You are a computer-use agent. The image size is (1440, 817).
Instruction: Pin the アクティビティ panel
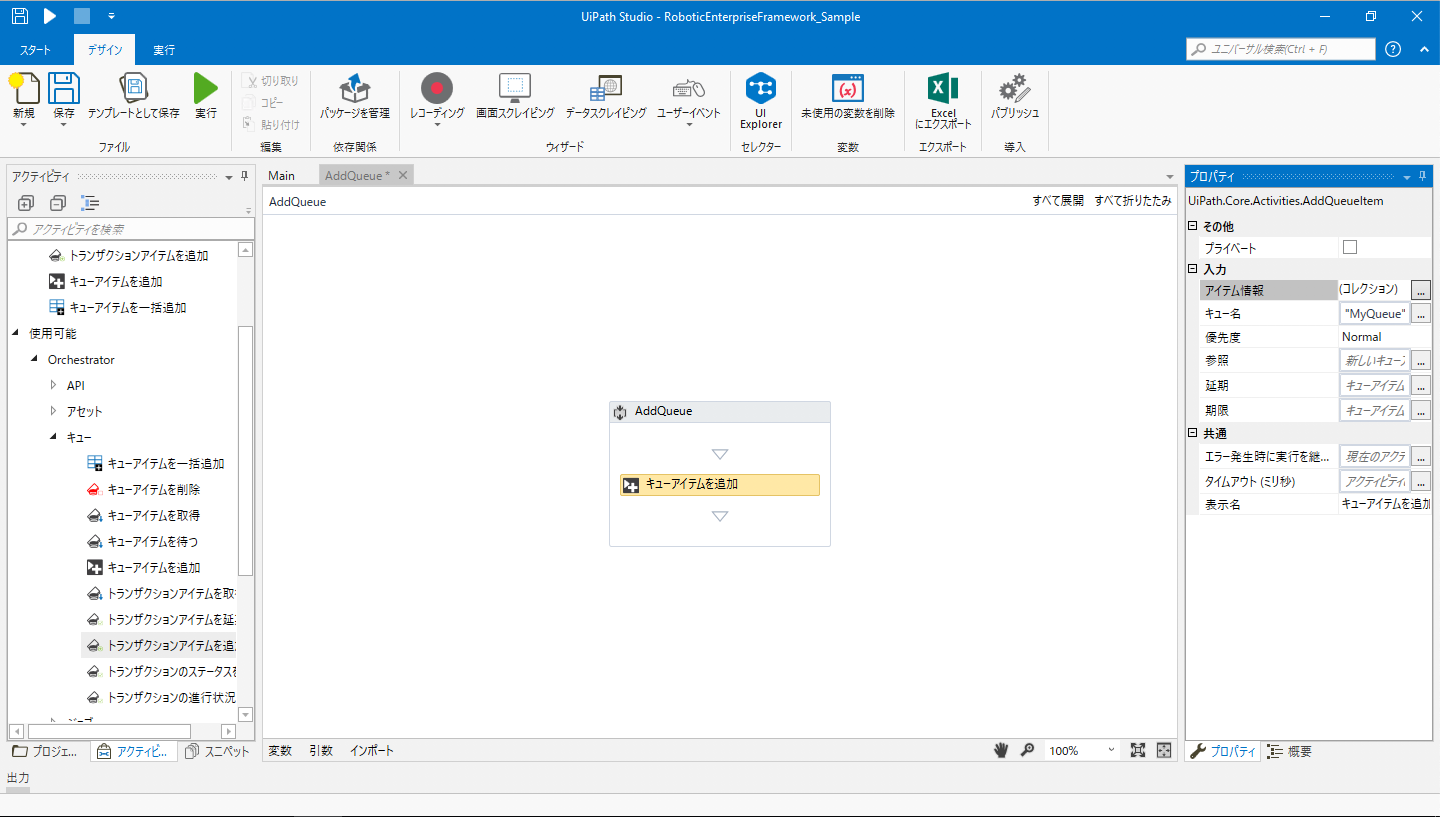(245, 176)
